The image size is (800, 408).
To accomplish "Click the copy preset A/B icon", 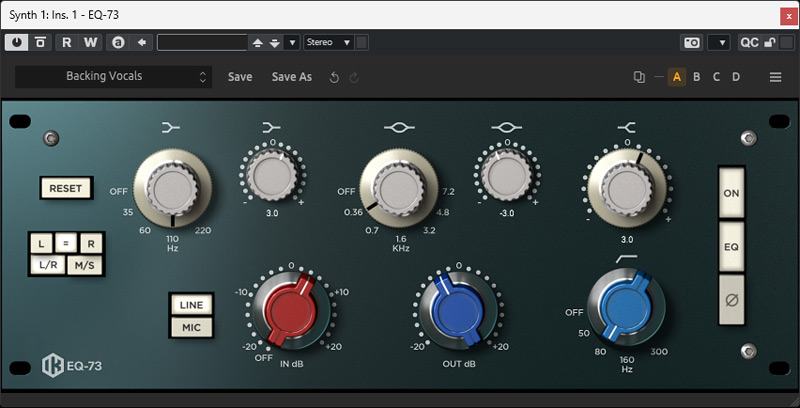I will (x=639, y=77).
